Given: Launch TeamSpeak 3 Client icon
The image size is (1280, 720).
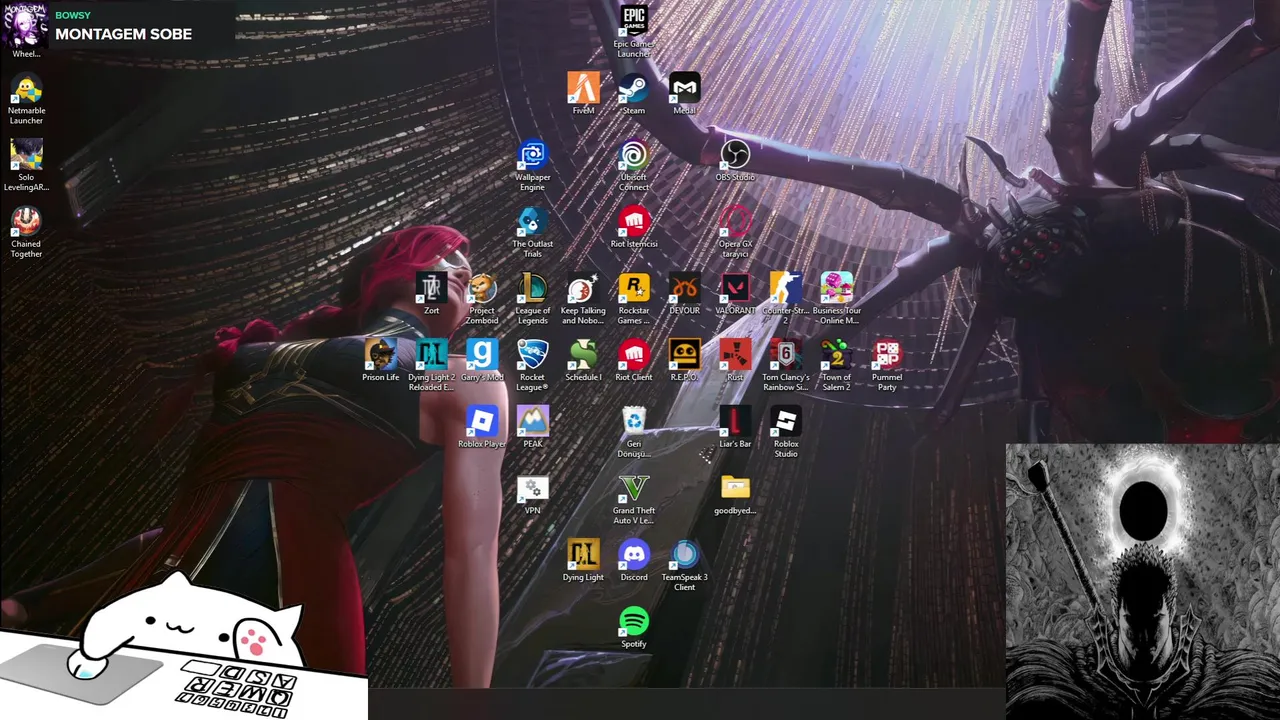Looking at the screenshot, I should click(x=684, y=555).
